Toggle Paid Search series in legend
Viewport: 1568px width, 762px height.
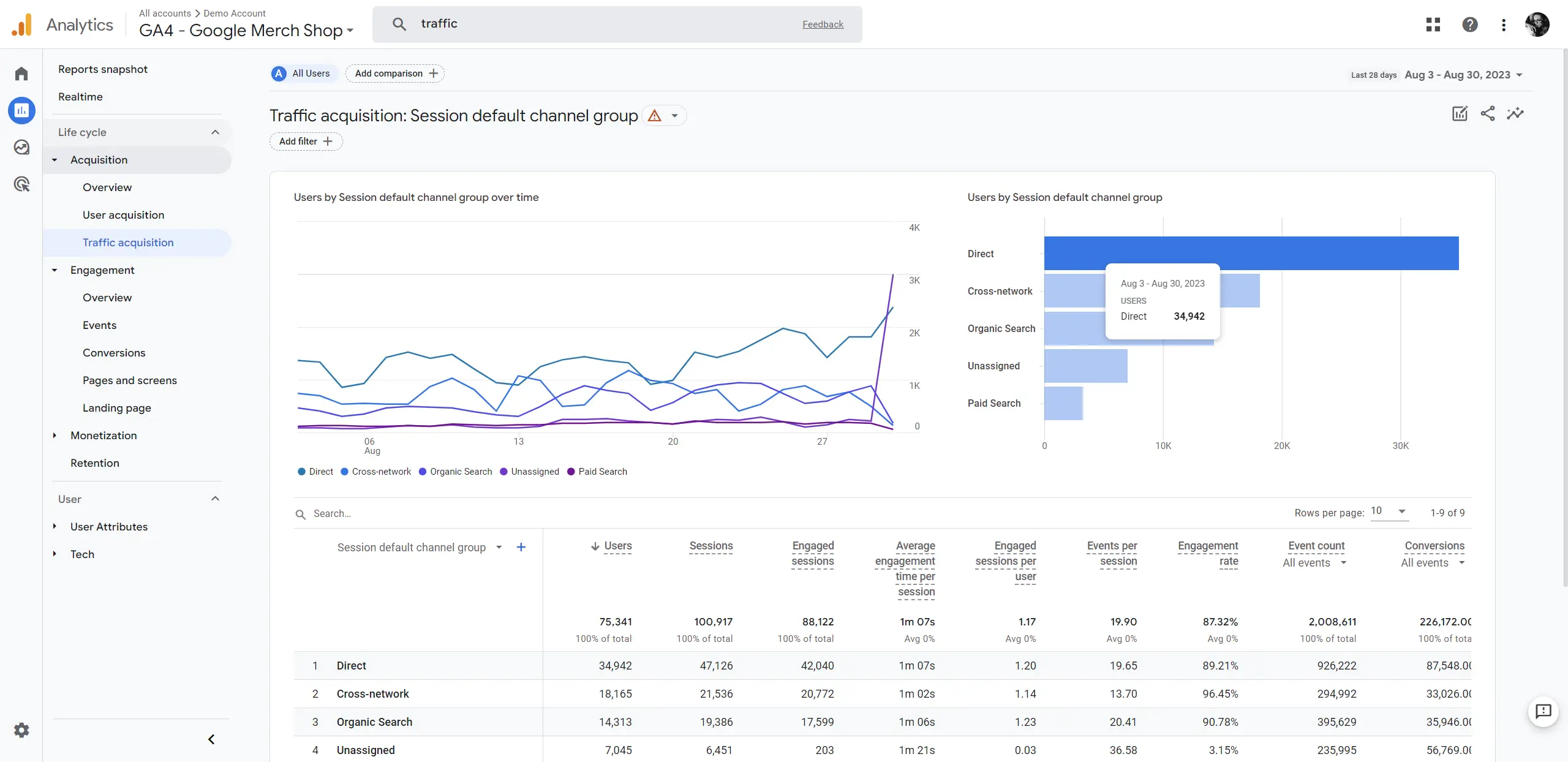(597, 472)
